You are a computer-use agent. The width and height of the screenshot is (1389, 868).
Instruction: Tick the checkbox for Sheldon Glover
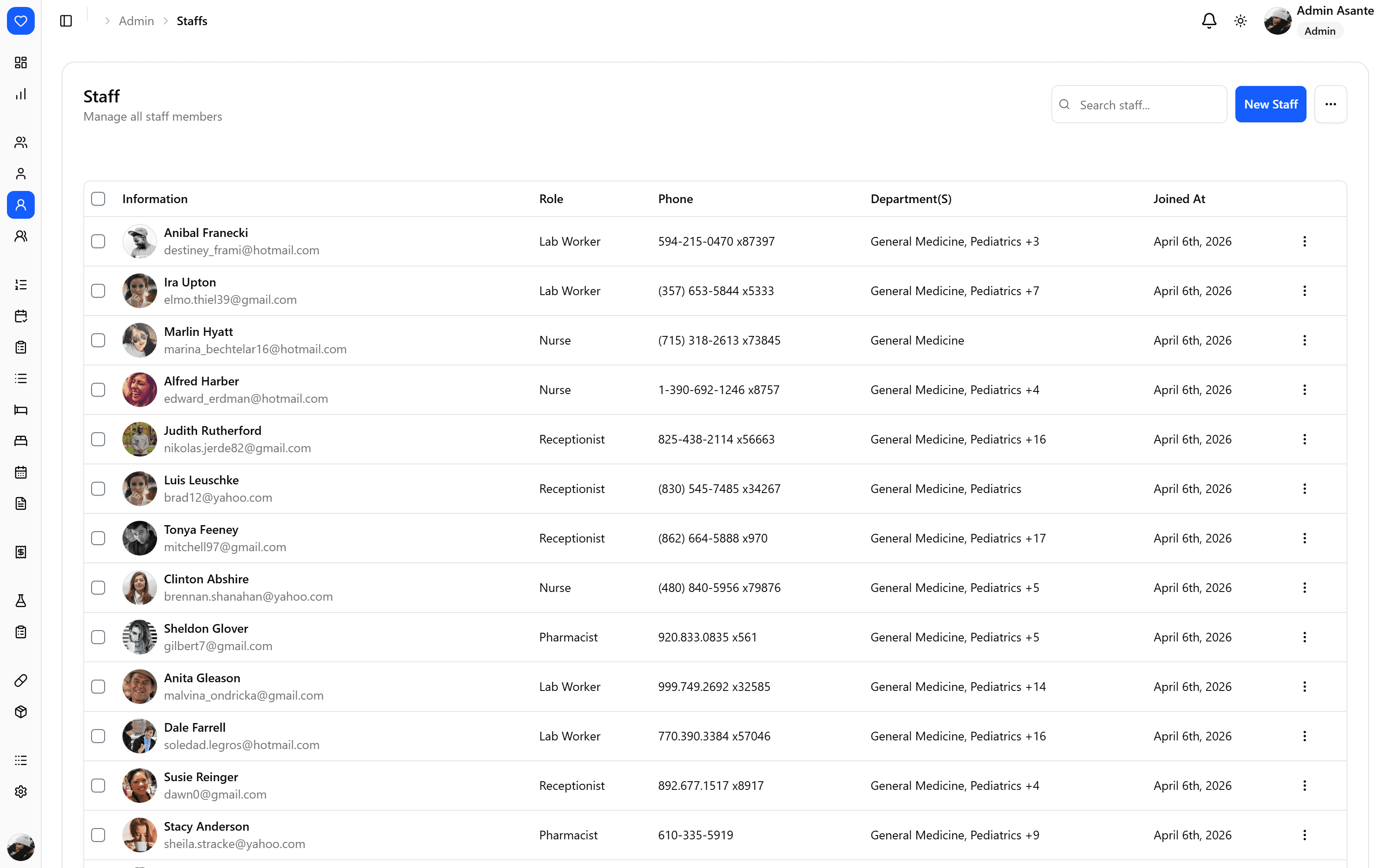click(x=98, y=637)
